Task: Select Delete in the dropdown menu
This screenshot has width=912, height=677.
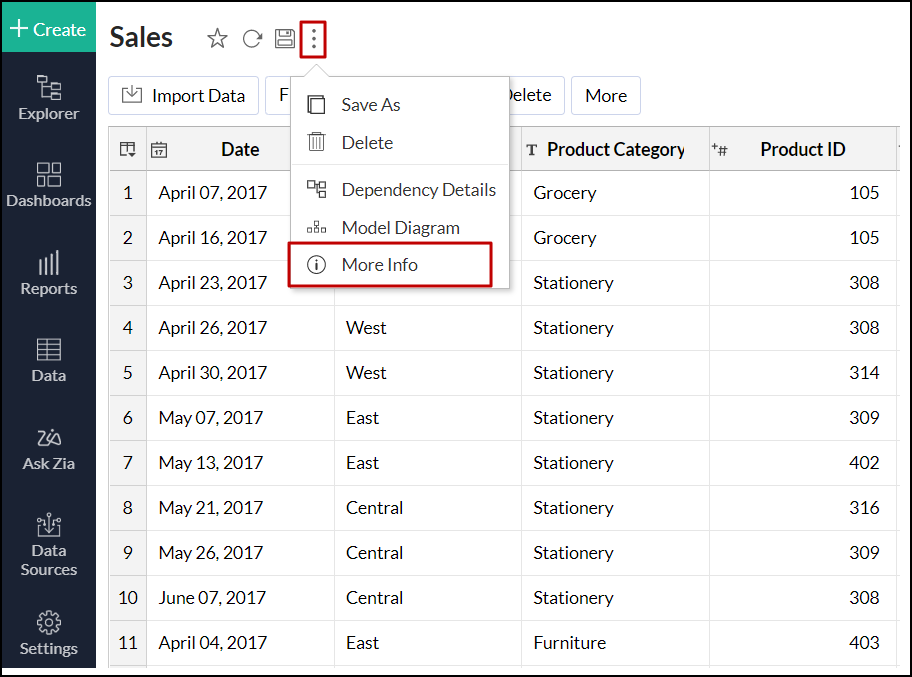Action: point(366,143)
